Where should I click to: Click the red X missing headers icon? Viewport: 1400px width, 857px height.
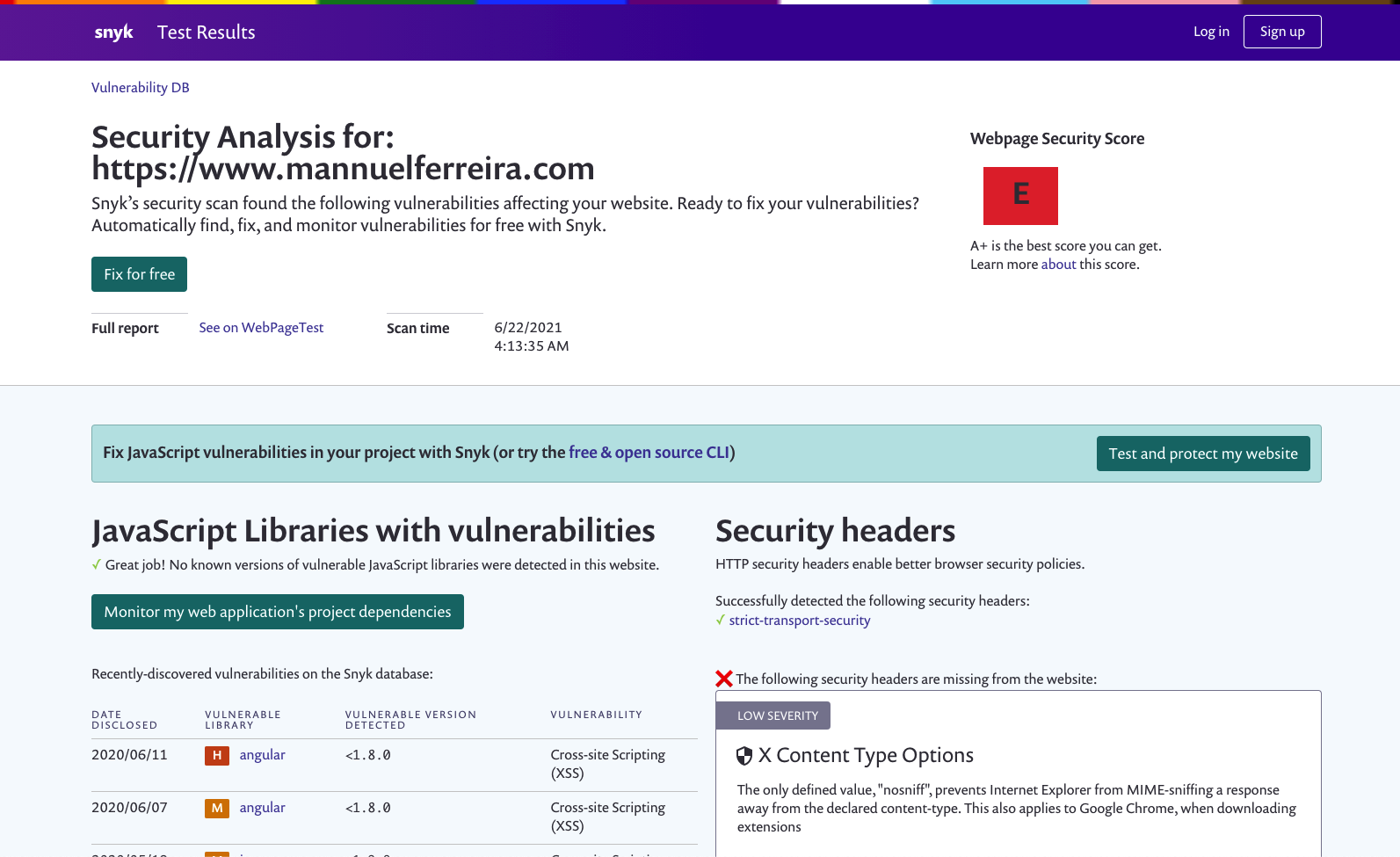pyautogui.click(x=724, y=679)
